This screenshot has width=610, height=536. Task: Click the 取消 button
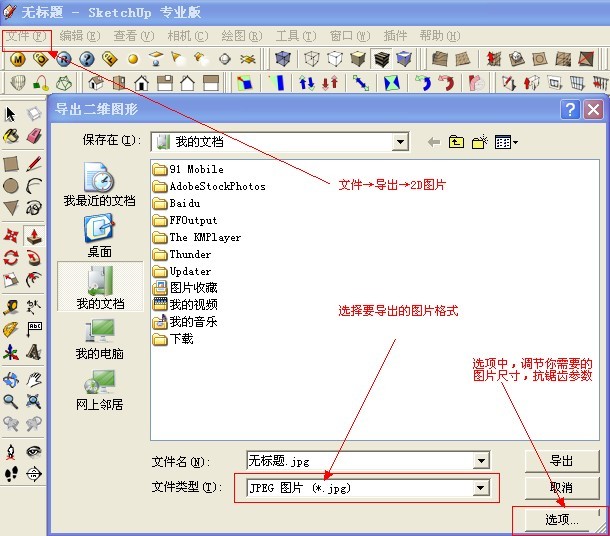pos(561,487)
